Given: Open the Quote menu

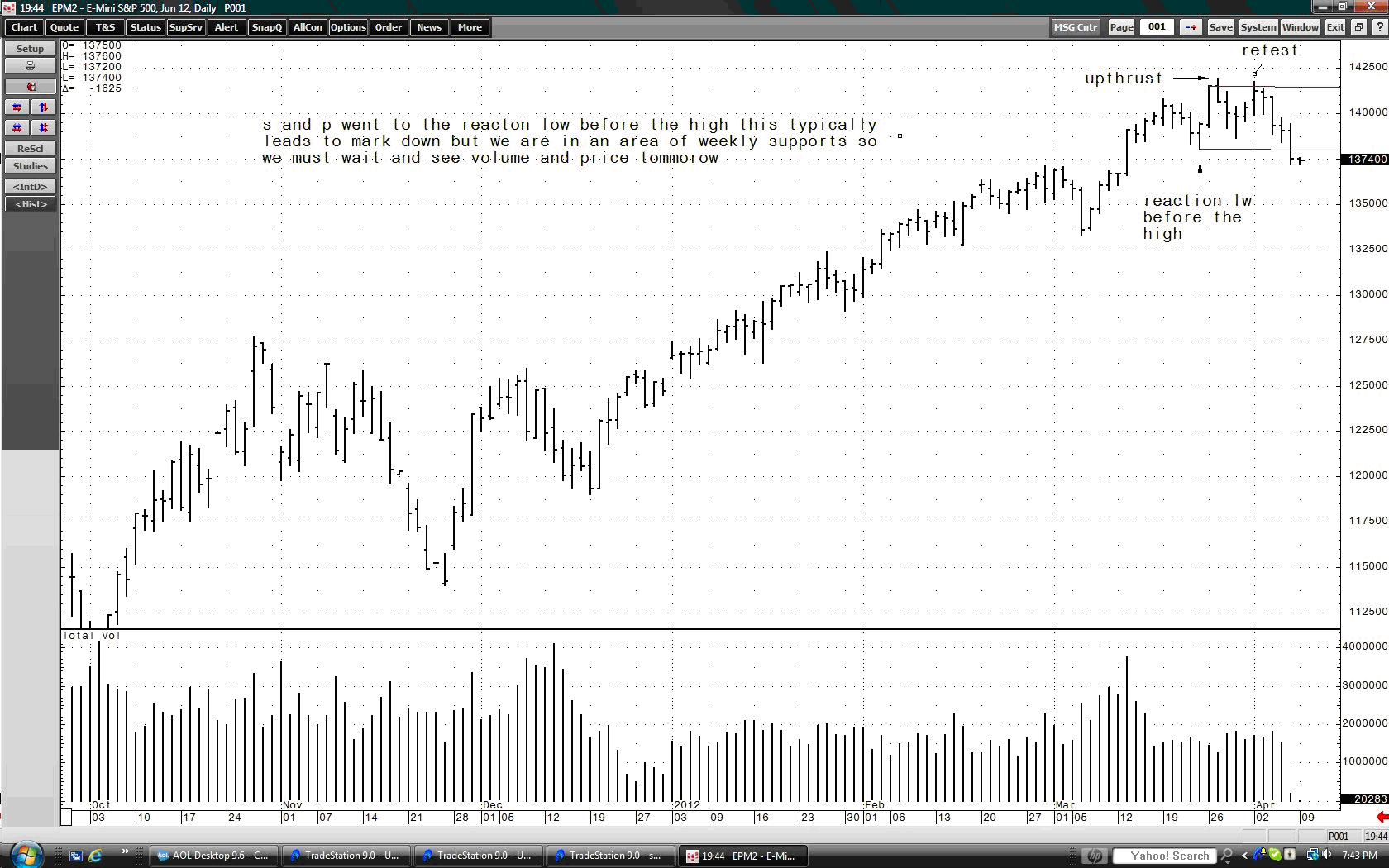Looking at the screenshot, I should pos(64,27).
